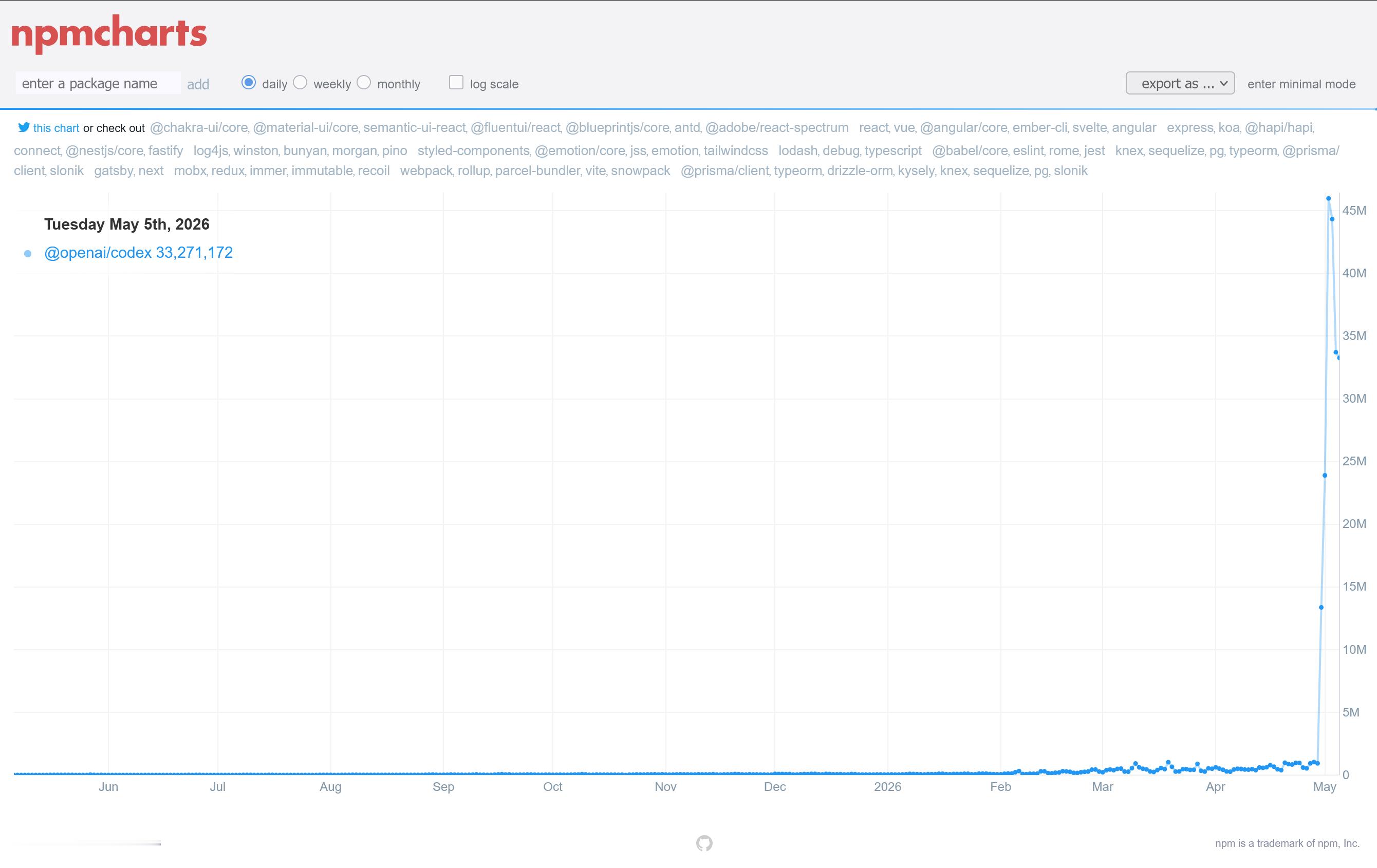Open the winston package link
The width and height of the screenshot is (1377, 868).
[x=254, y=150]
